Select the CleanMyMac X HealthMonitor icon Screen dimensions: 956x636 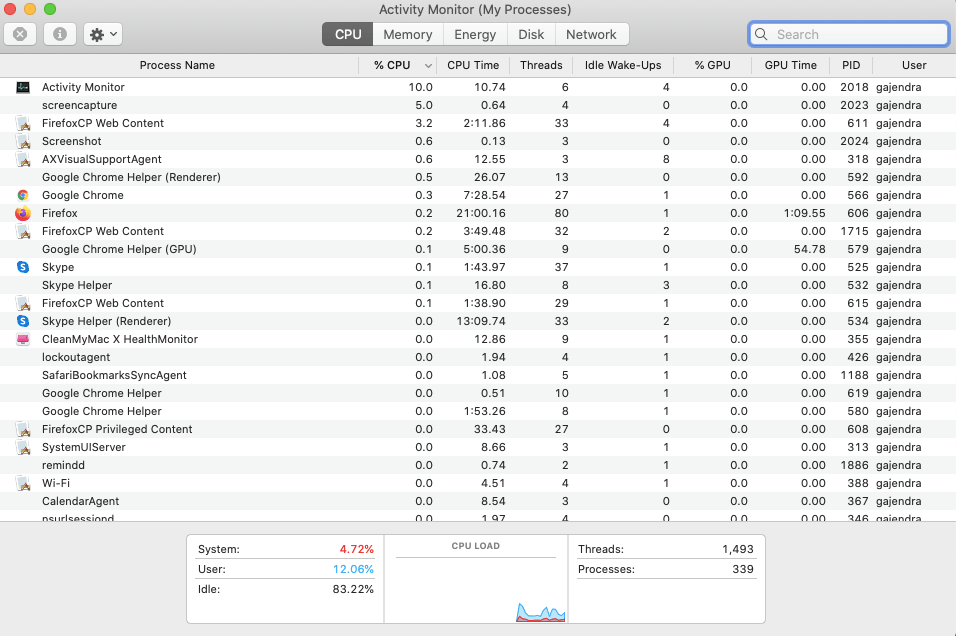click(23, 339)
